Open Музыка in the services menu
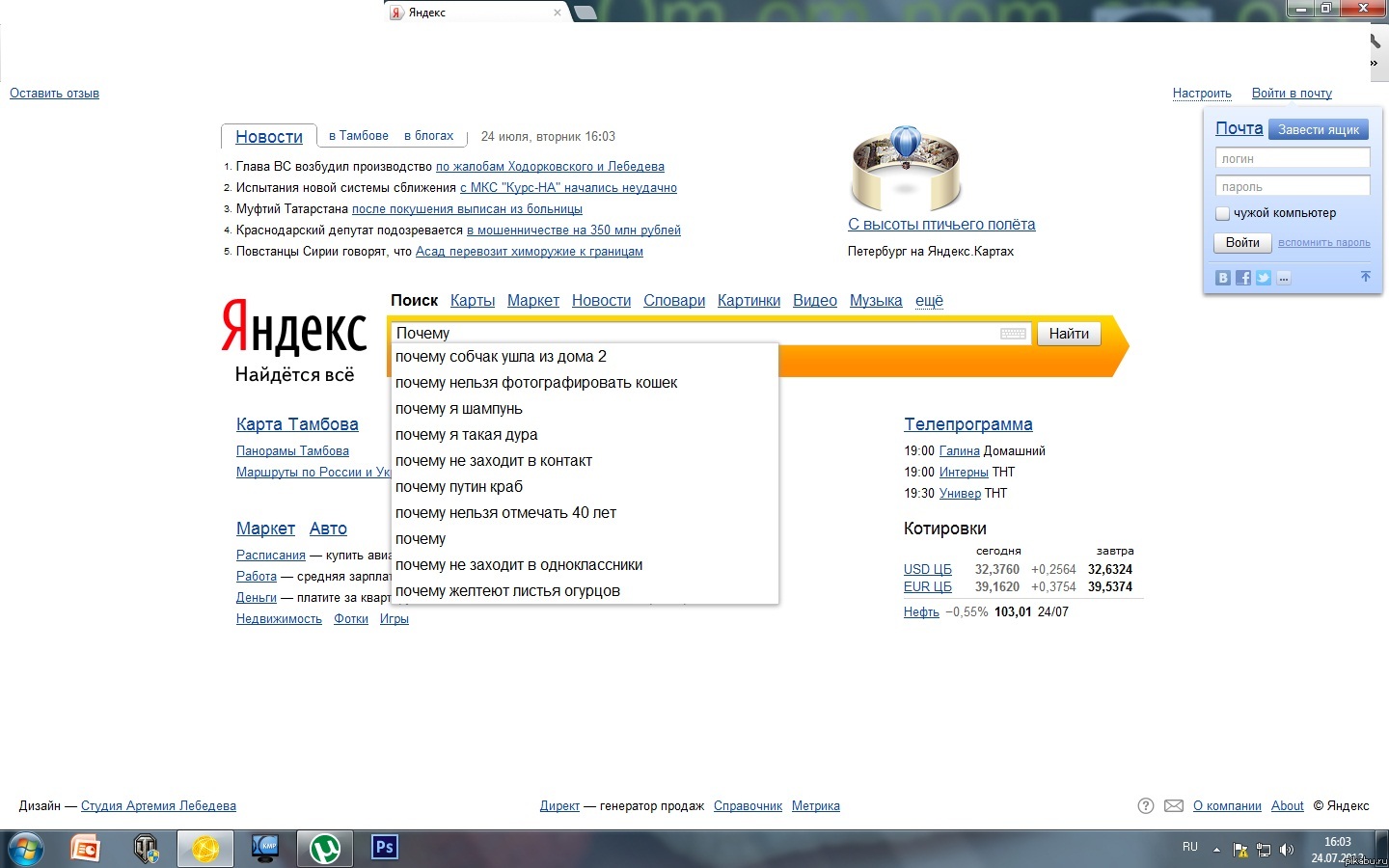Screen dimensions: 1389x868 876,301
